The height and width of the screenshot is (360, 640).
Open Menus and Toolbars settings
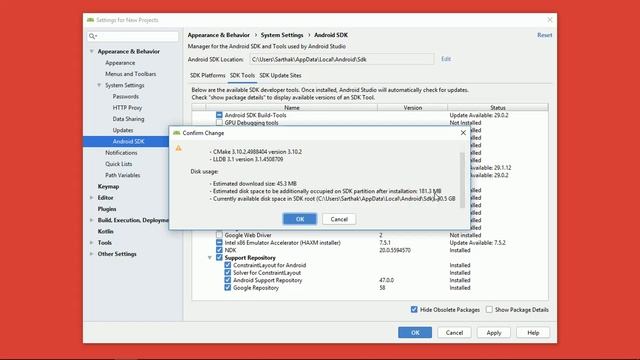pyautogui.click(x=131, y=74)
